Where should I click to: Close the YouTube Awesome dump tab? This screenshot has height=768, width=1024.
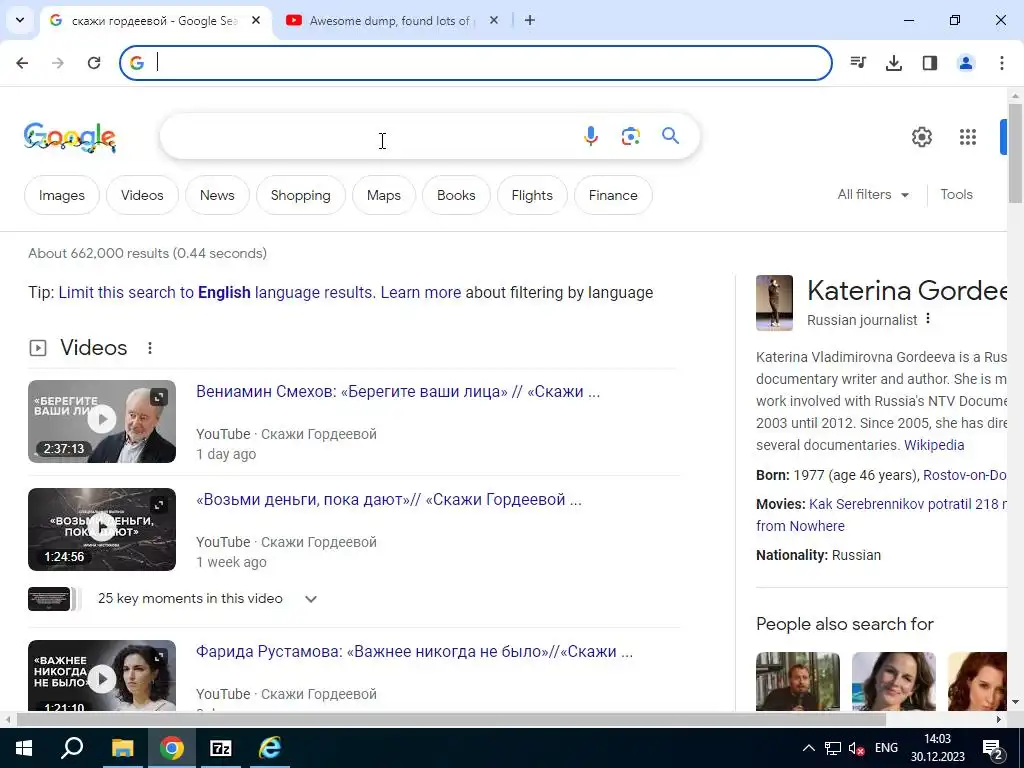(x=494, y=20)
